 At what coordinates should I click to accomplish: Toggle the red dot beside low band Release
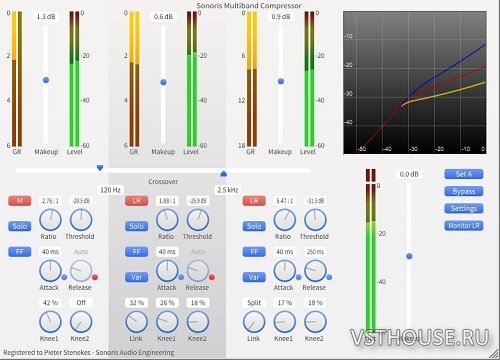point(95,277)
